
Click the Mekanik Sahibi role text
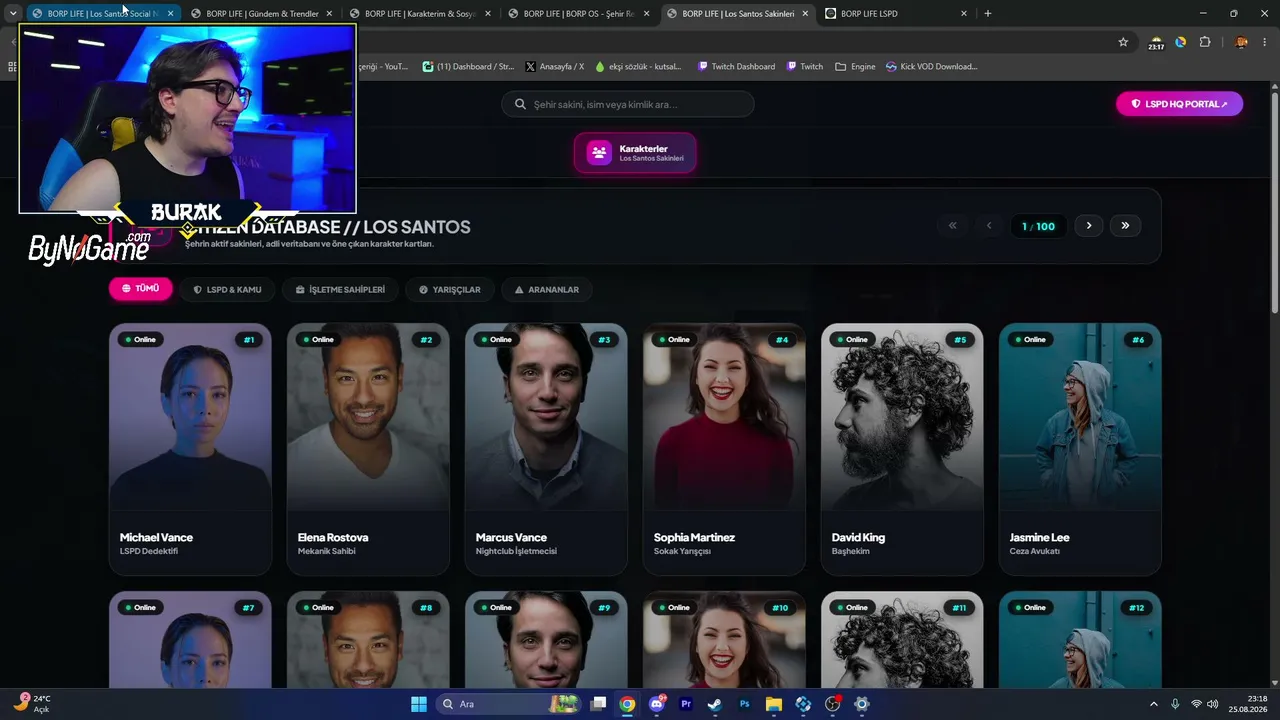pyautogui.click(x=326, y=551)
